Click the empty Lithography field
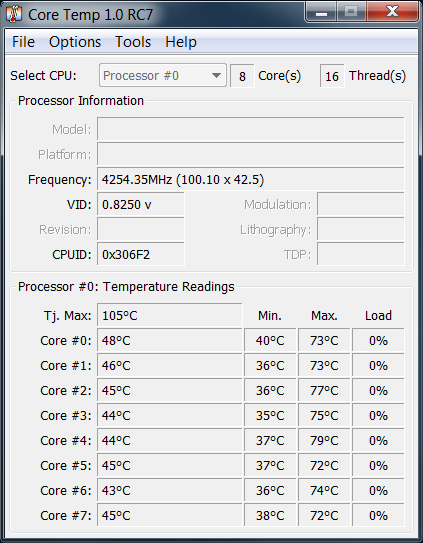This screenshot has height=543, width=423. [361, 229]
